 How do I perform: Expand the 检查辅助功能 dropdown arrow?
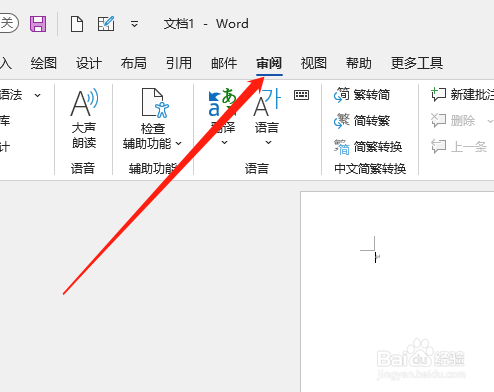coord(179,144)
